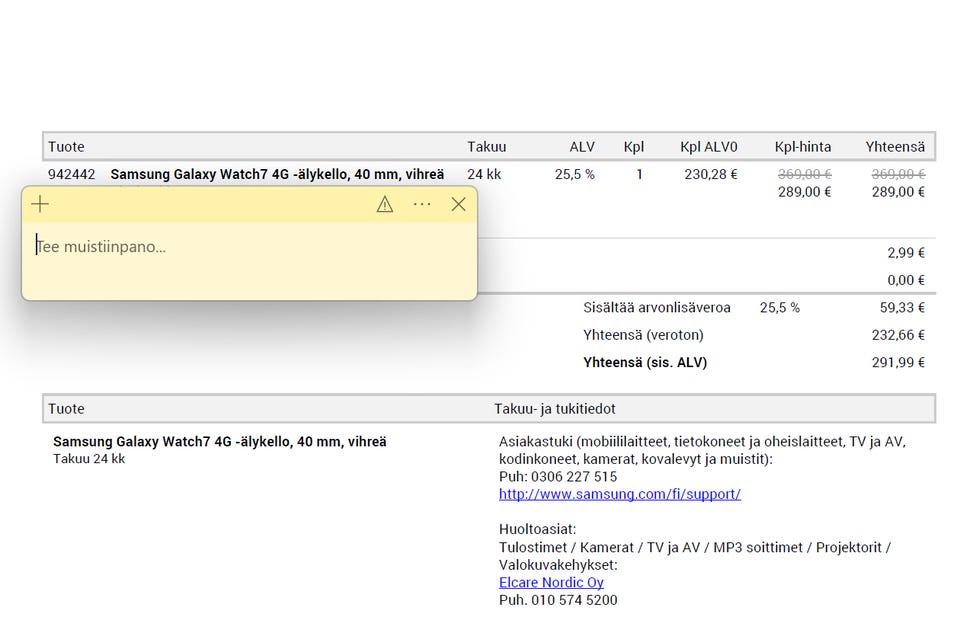960x617 pixels.
Task: Select the 289,00 € unit price
Action: click(x=804, y=192)
